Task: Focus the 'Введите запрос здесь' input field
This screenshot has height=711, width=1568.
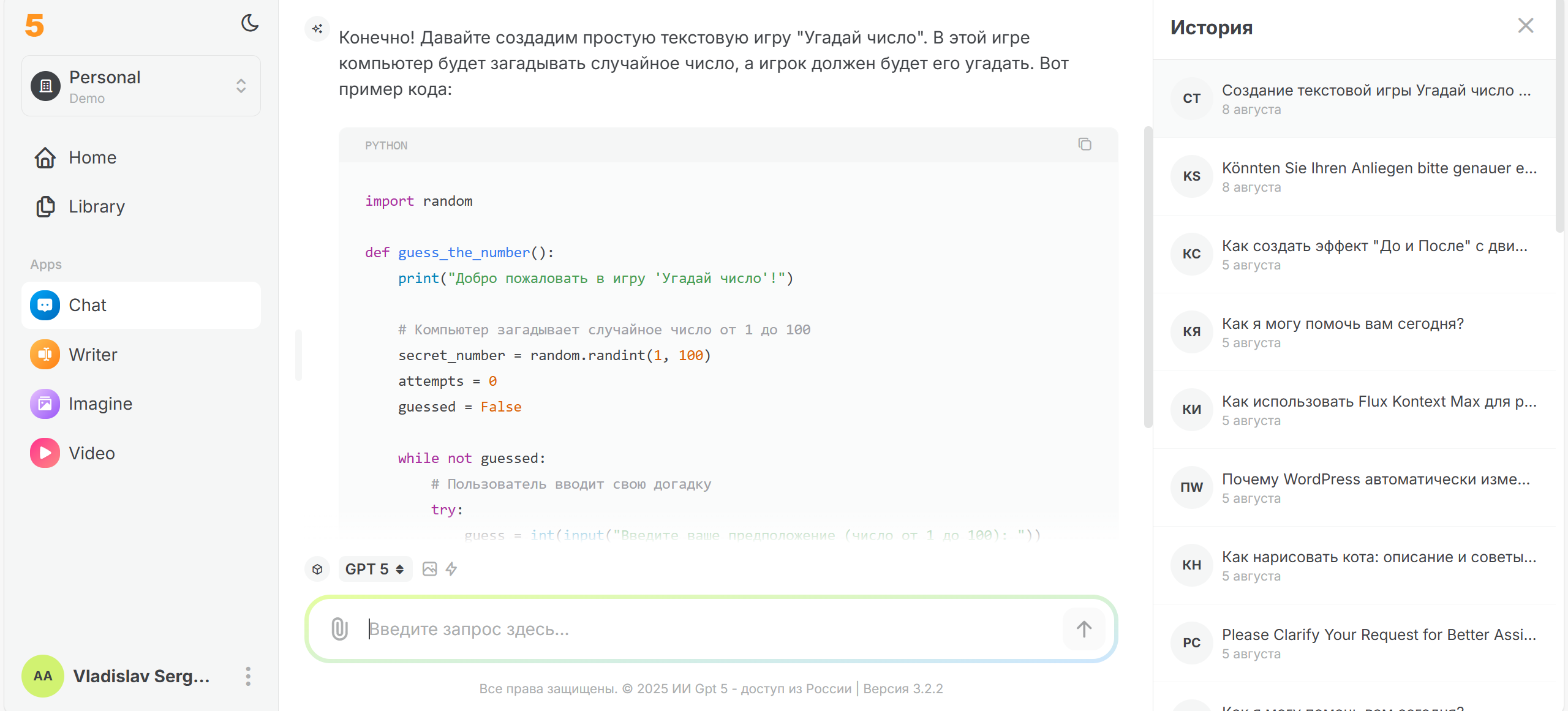Action: point(710,629)
